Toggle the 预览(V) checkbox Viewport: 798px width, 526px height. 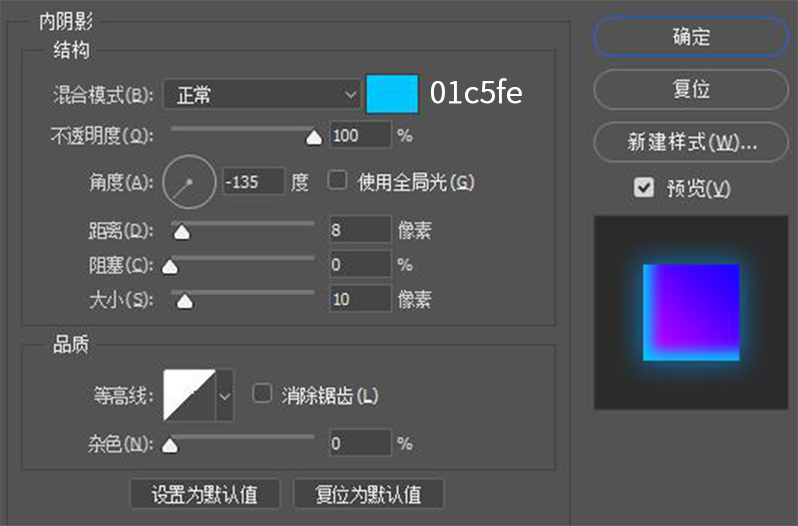[x=644, y=188]
